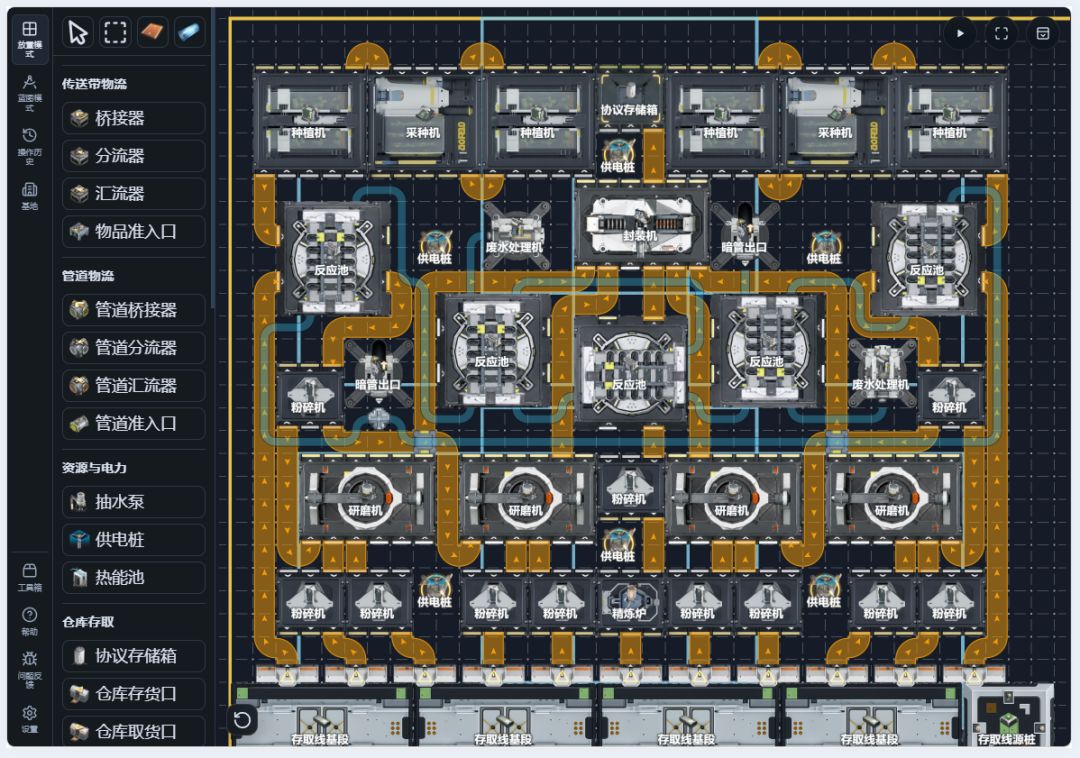Select the dashed marquee selection tool
The image size is (1080, 758).
115,32
